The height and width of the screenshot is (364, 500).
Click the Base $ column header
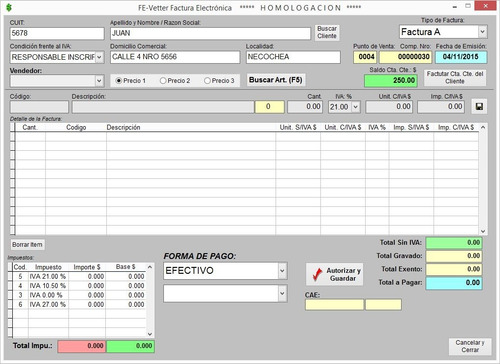coord(126,267)
